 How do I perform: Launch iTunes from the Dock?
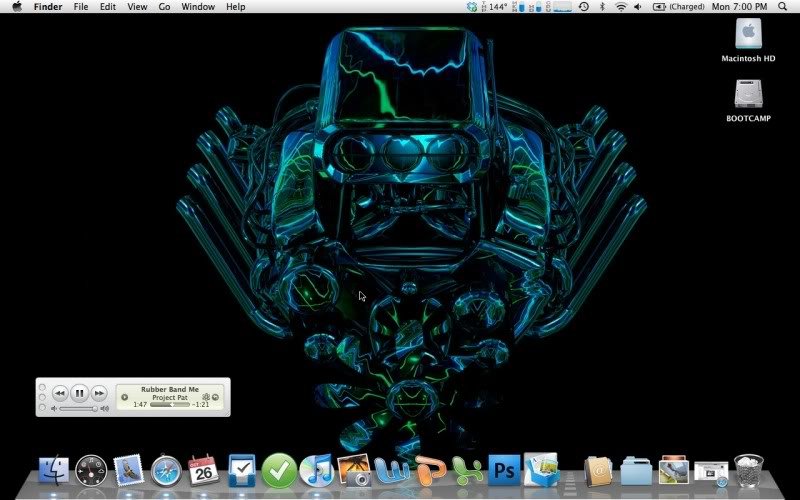317,470
